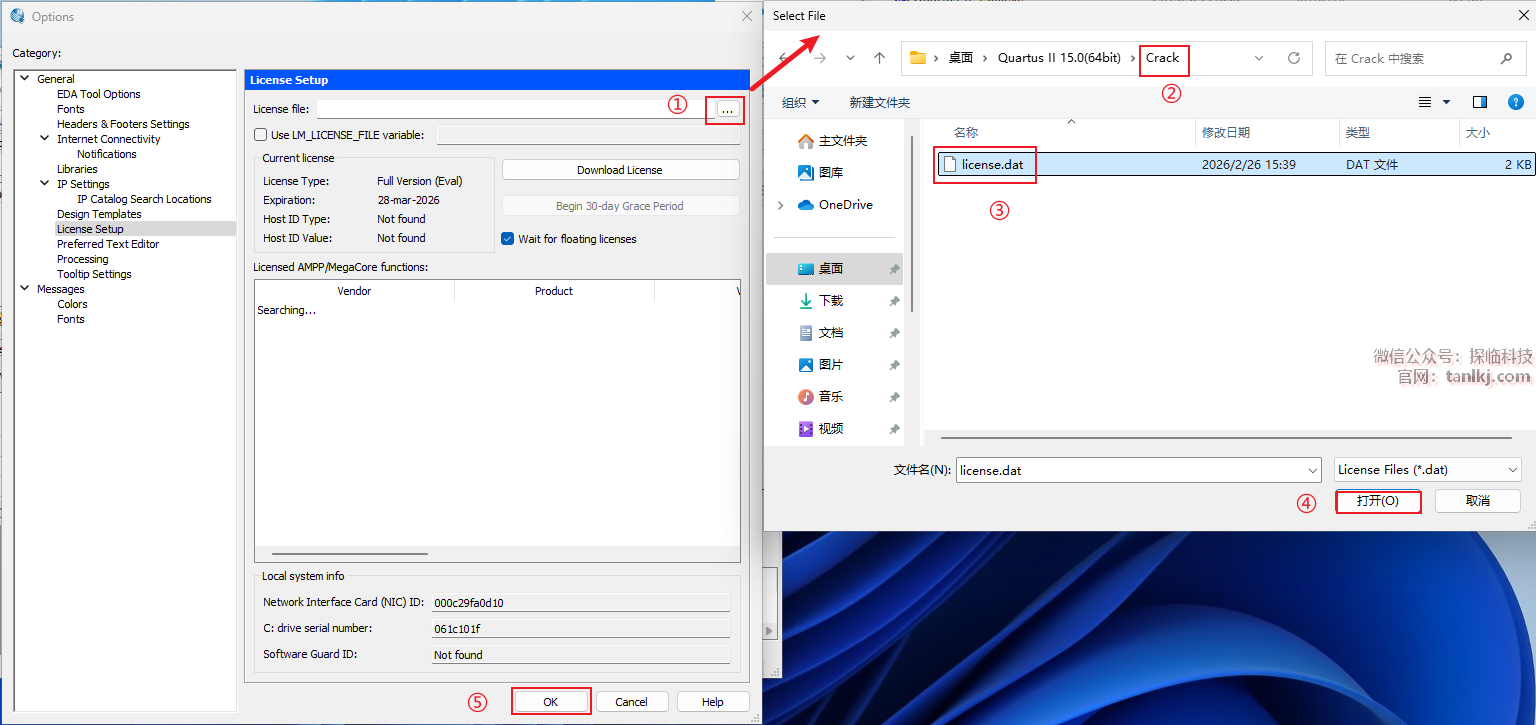Select Notifications tree item
Viewport: 1536px width, 725px height.
coord(107,154)
